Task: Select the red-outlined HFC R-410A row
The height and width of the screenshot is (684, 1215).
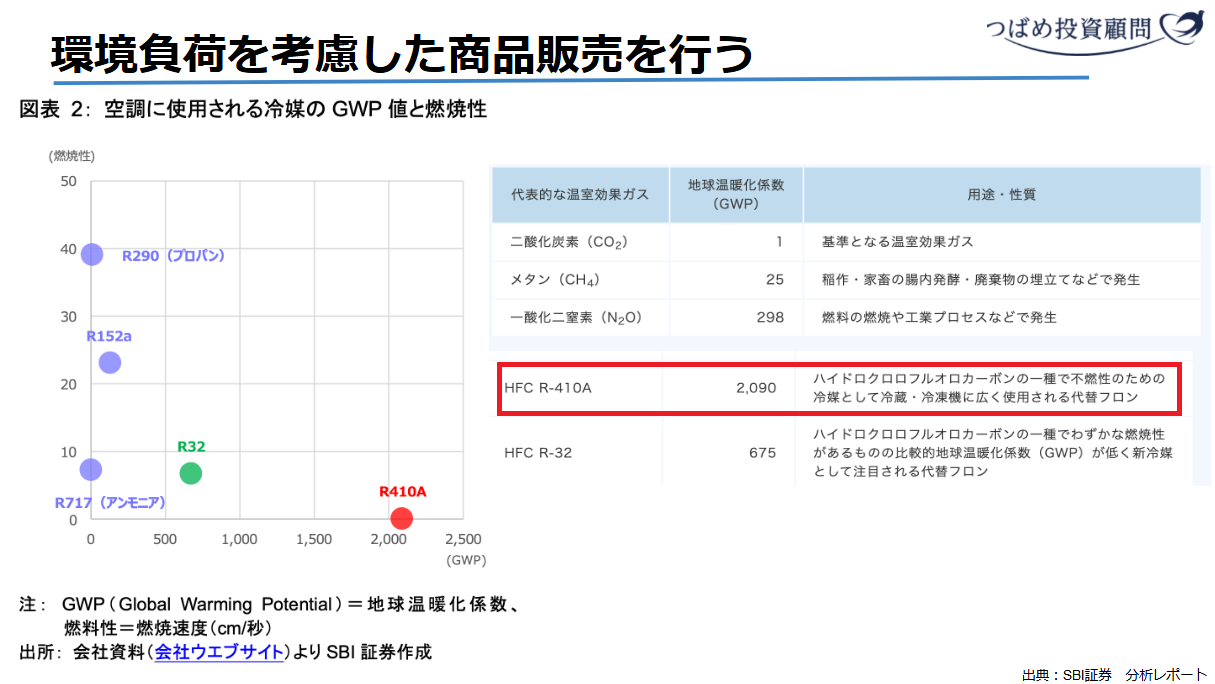Action: (x=840, y=388)
